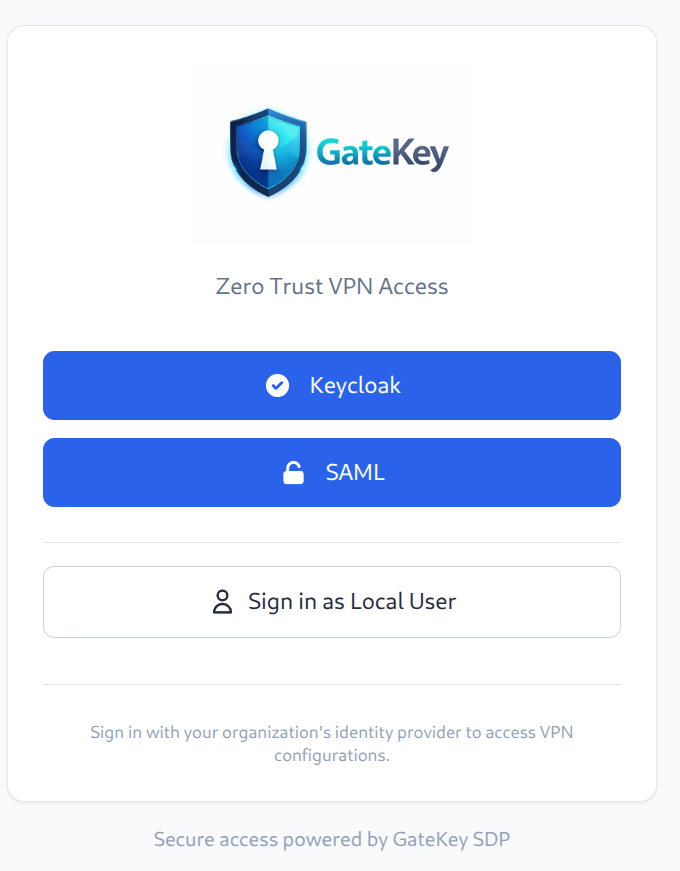Click Secure access powered by GateKey SDP
The image size is (680, 871).
(x=332, y=839)
